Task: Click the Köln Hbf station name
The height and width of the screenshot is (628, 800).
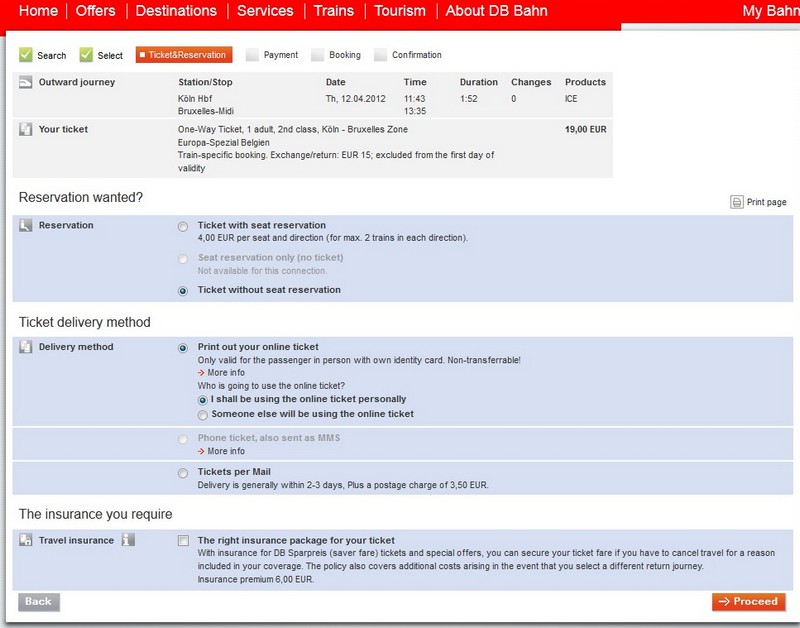Action: pyautogui.click(x=195, y=98)
